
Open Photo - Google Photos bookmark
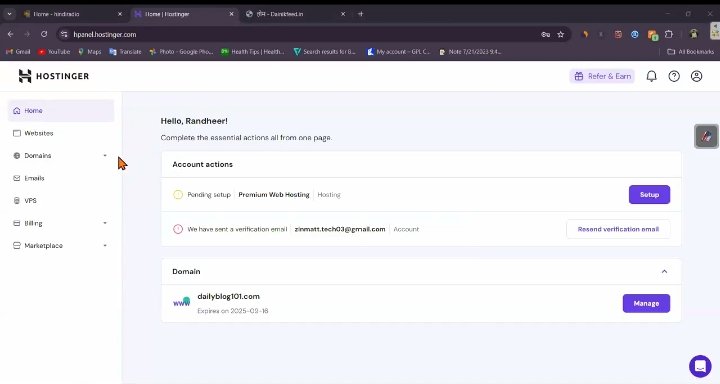pos(181,52)
